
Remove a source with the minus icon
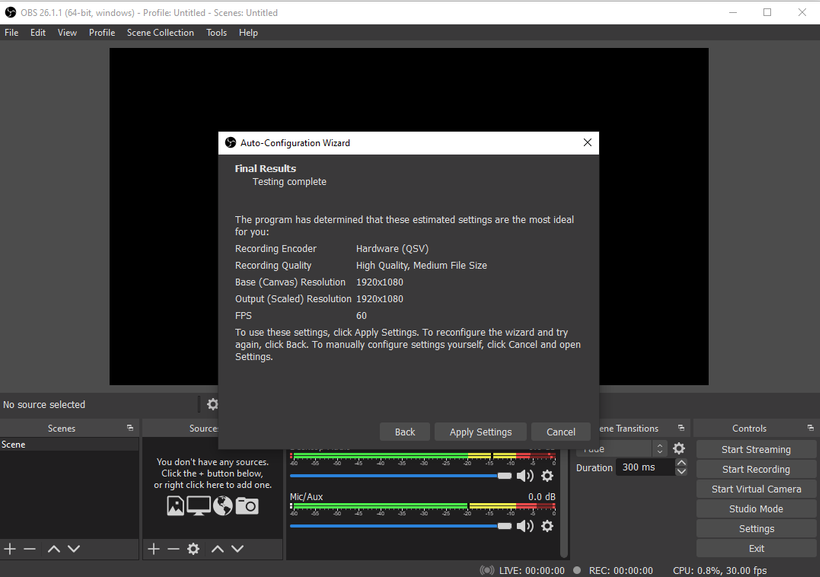tap(173, 548)
